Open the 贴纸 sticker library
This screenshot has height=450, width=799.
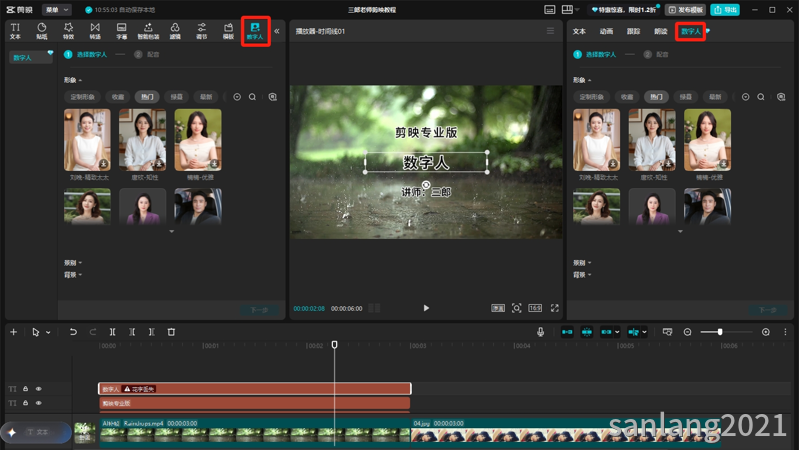(42, 31)
